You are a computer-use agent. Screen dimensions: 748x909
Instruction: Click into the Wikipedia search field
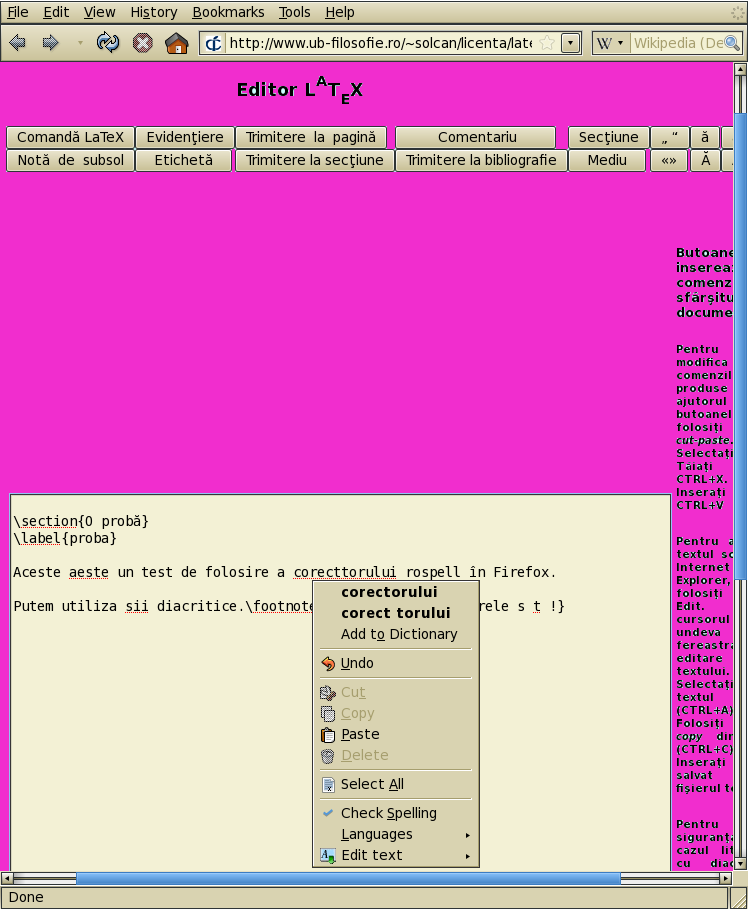677,43
